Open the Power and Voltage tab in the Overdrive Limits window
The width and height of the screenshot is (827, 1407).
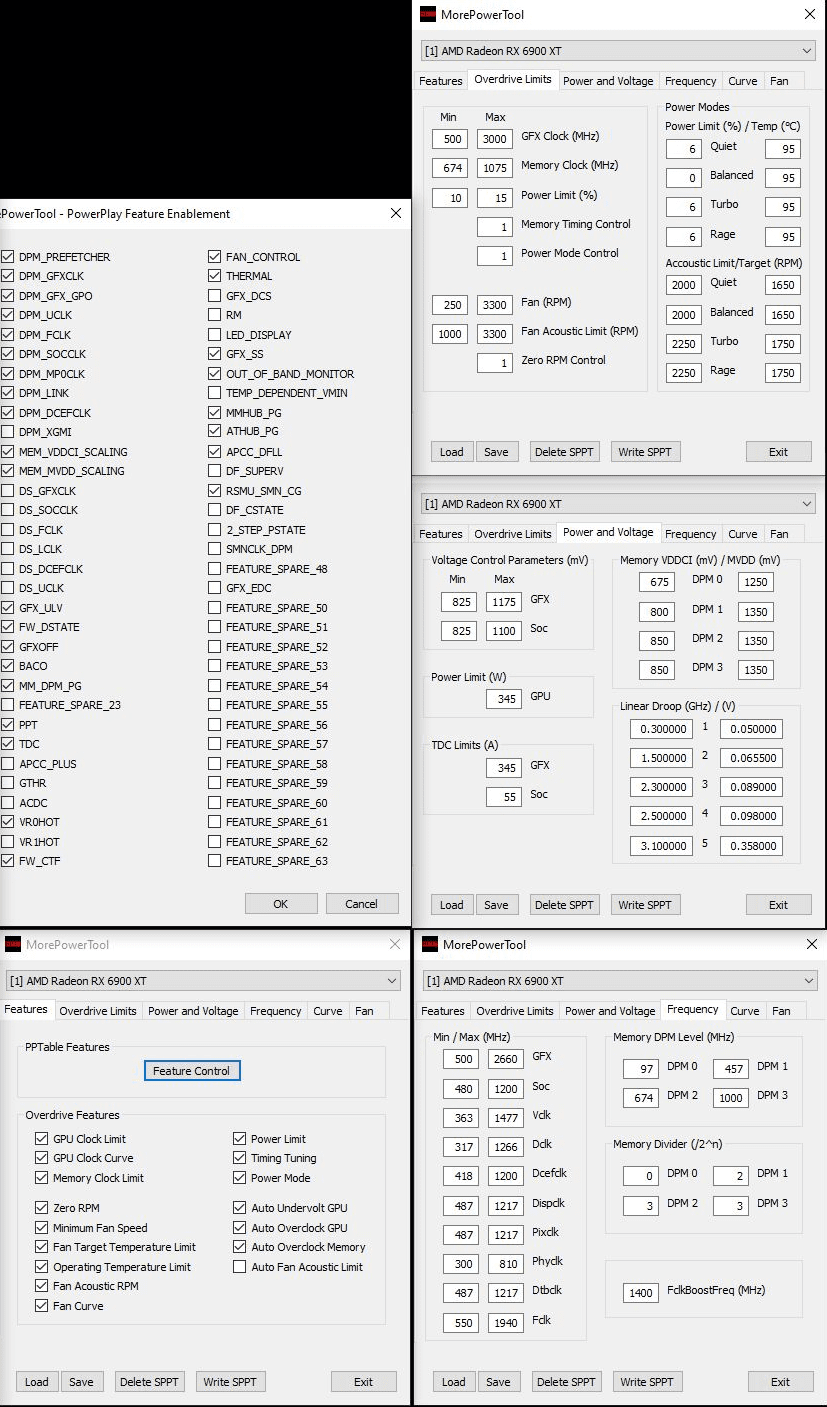tap(608, 81)
